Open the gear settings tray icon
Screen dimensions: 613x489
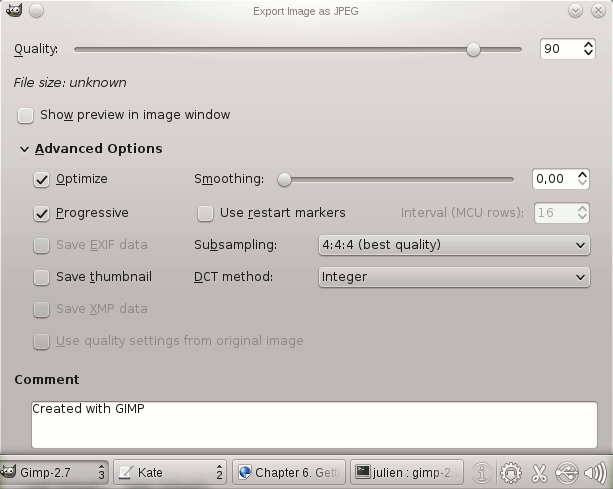pos(511,472)
